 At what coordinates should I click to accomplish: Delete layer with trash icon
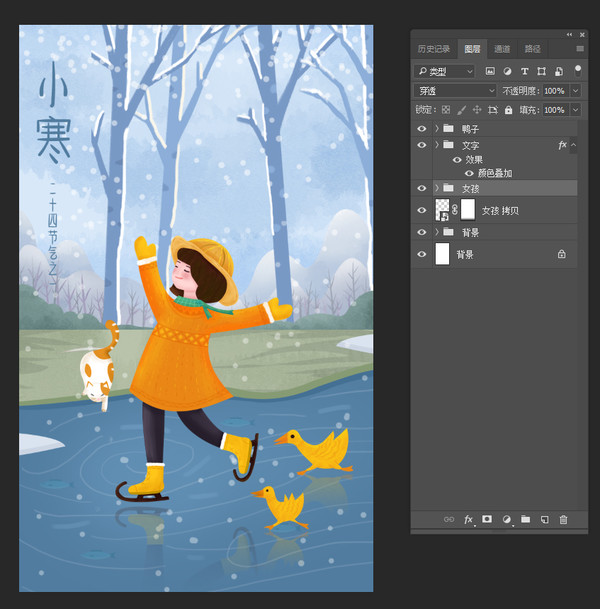[x=563, y=519]
